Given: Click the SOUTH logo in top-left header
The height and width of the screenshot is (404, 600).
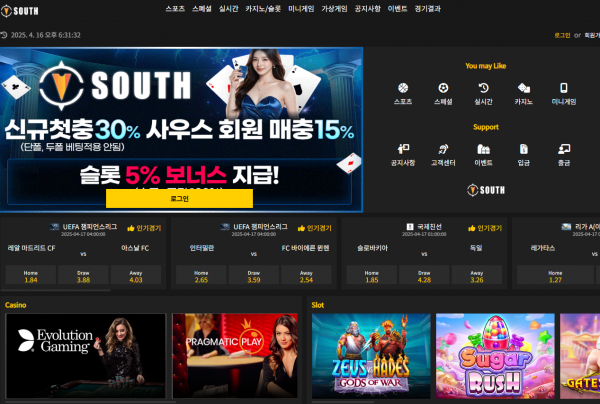Looking at the screenshot, I should (x=21, y=8).
